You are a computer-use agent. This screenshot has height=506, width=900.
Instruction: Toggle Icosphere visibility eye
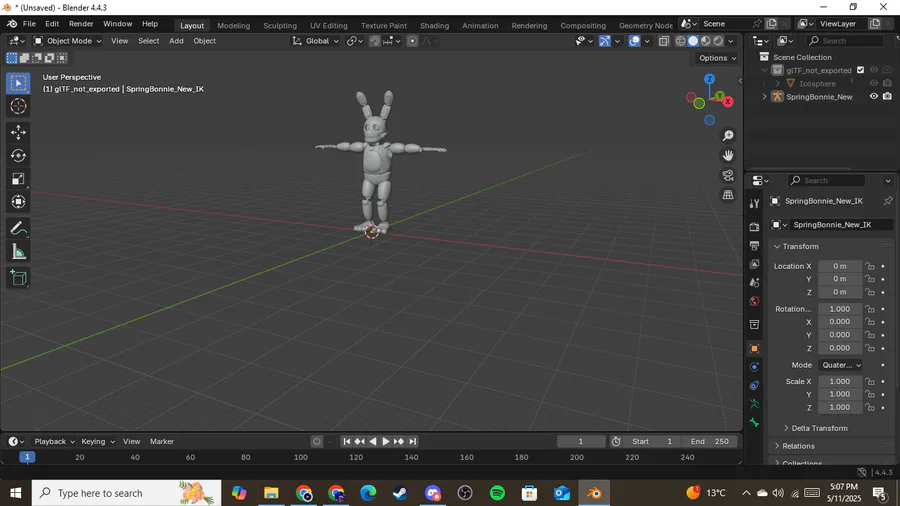(x=874, y=83)
